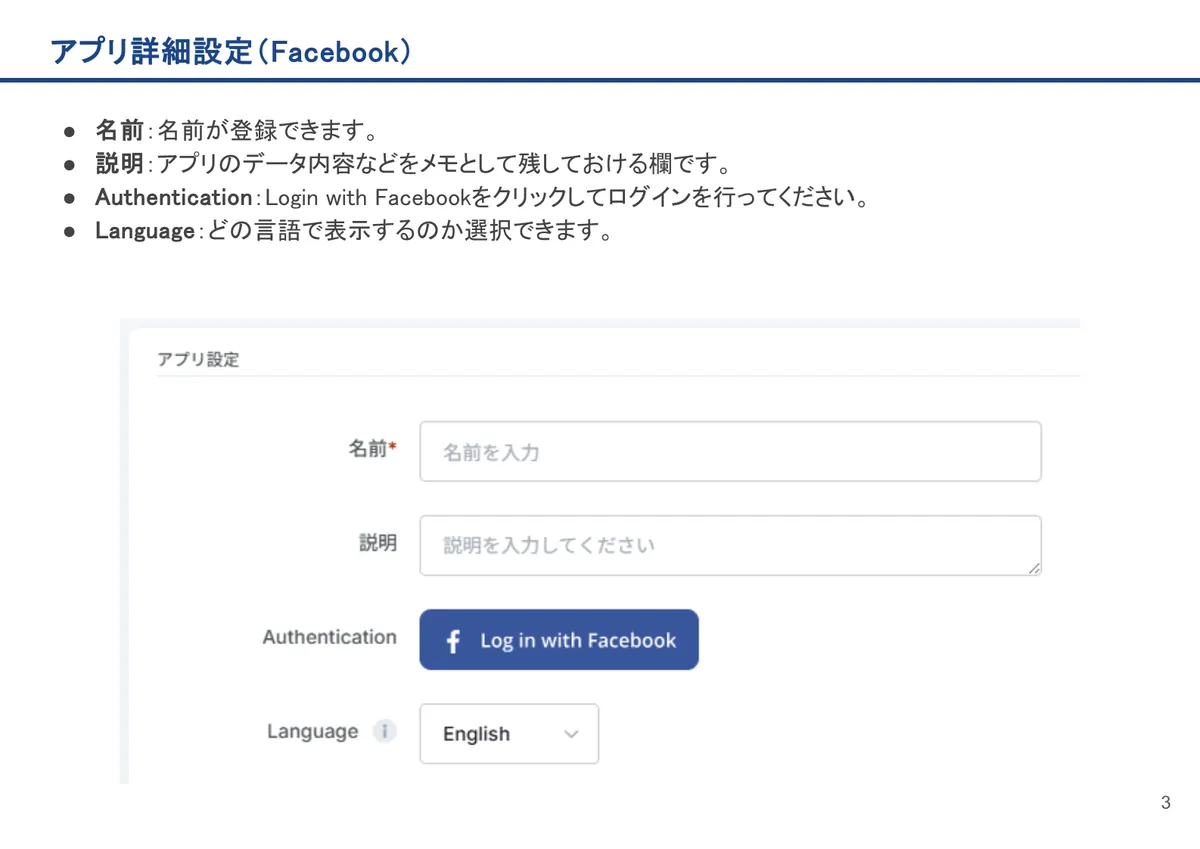This screenshot has width=1200, height=849.
Task: Click the bullet text starting with 名前
Action: pos(236,130)
